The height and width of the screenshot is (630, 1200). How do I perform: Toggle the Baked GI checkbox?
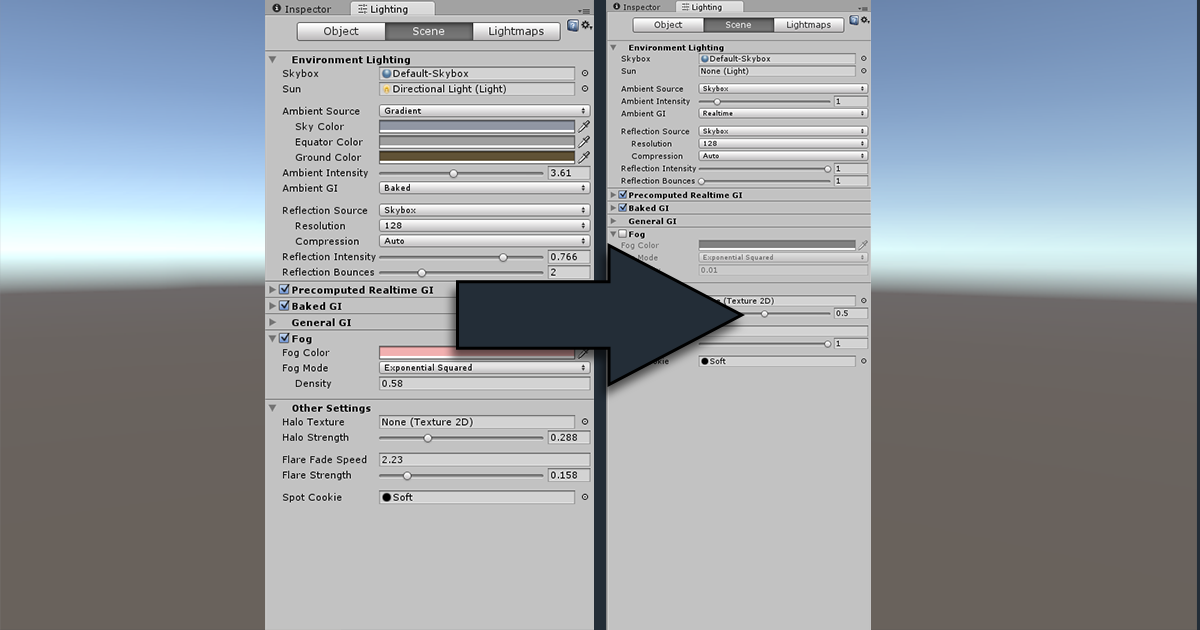(283, 306)
